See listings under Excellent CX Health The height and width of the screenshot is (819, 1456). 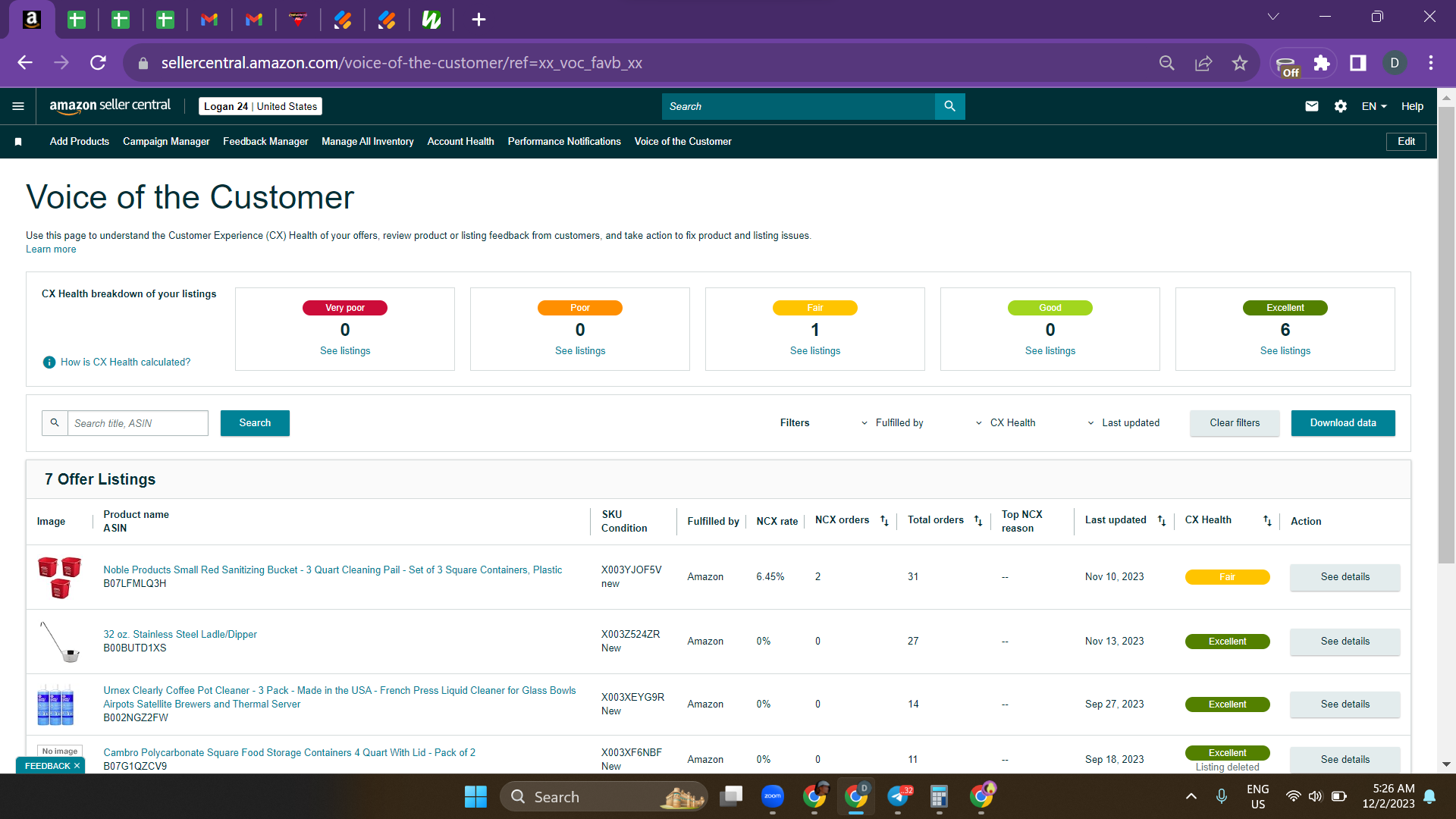pyautogui.click(x=1285, y=351)
